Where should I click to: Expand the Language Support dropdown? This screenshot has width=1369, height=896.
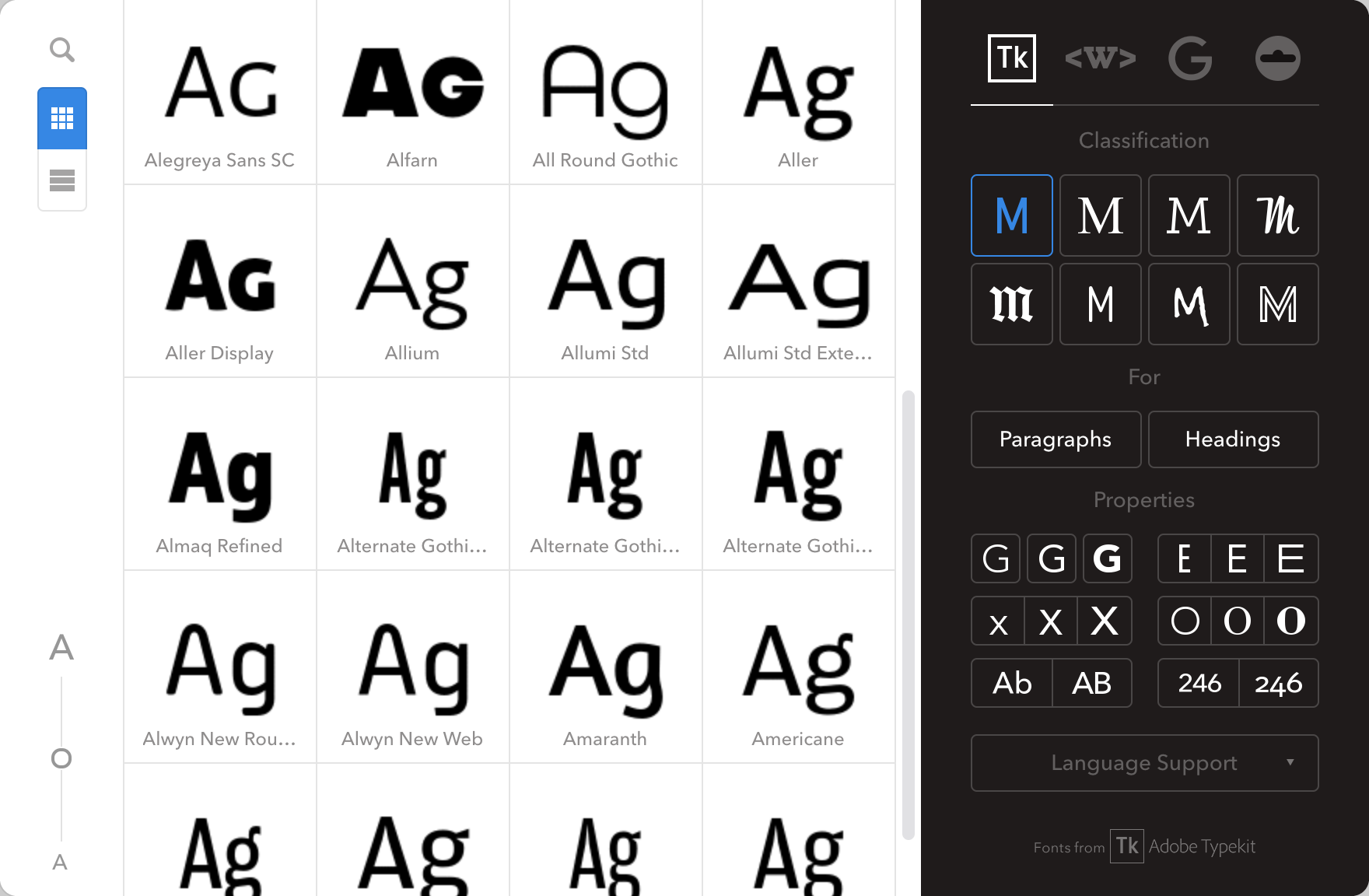1143,763
